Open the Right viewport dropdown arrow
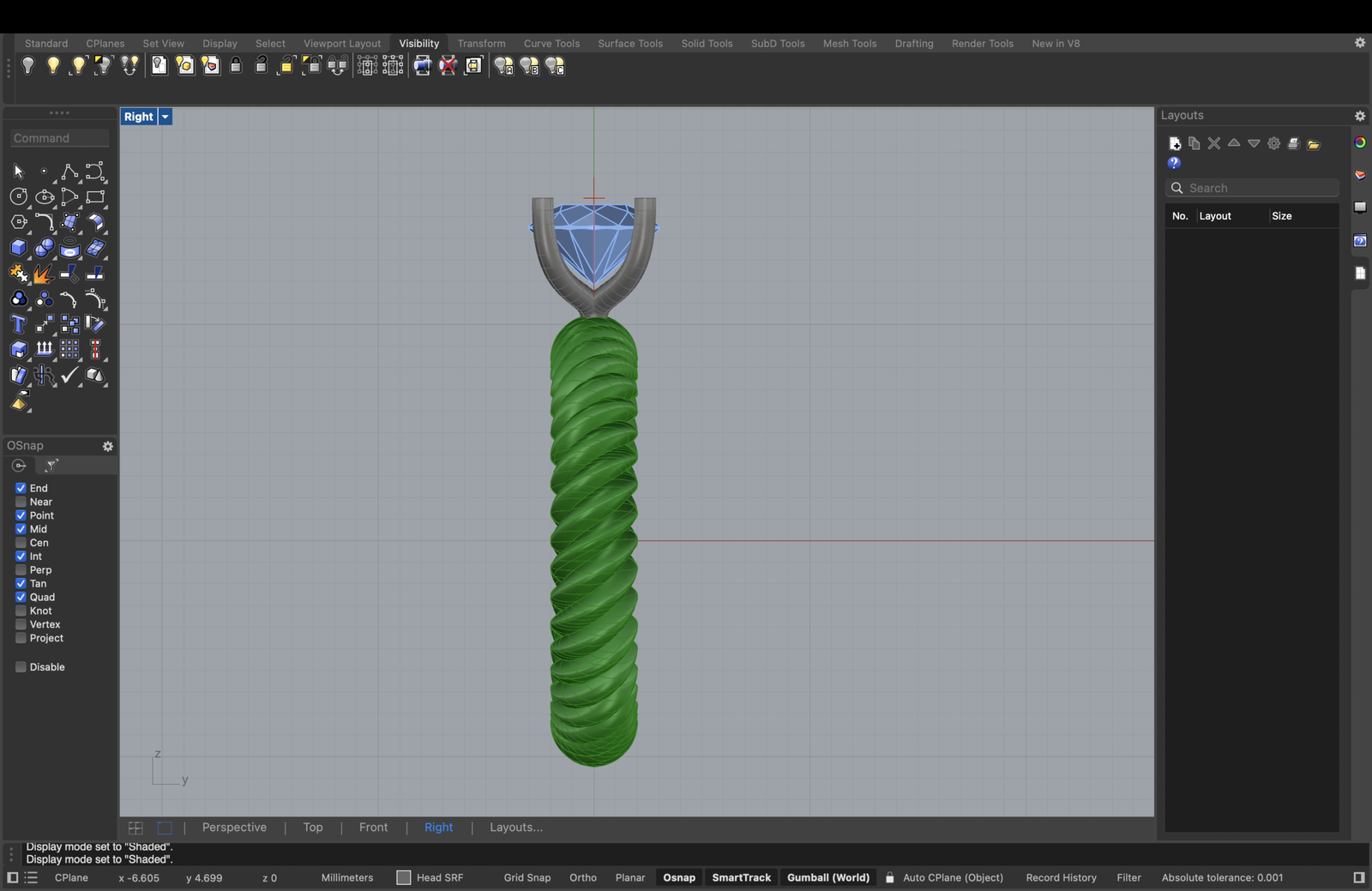 (165, 117)
